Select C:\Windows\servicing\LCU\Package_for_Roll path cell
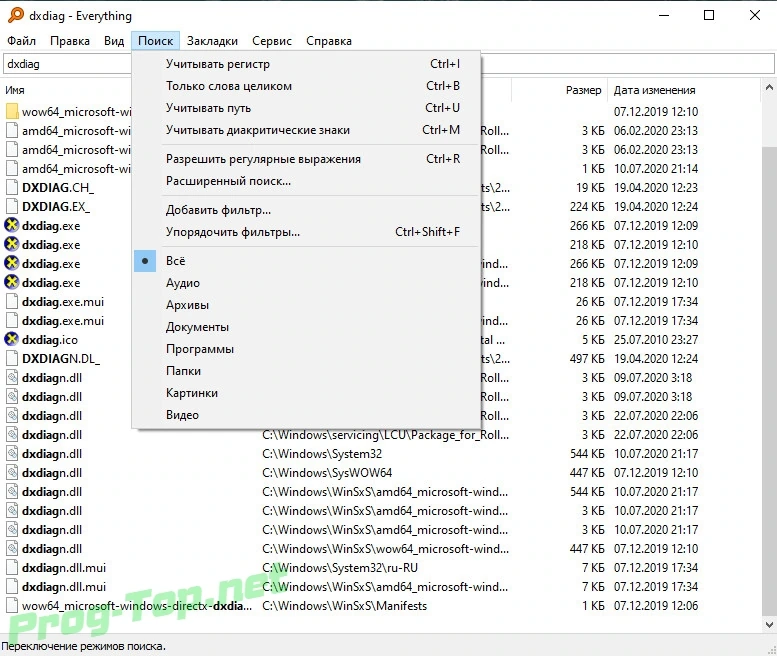Viewport: 777px width, 656px height. [385, 435]
